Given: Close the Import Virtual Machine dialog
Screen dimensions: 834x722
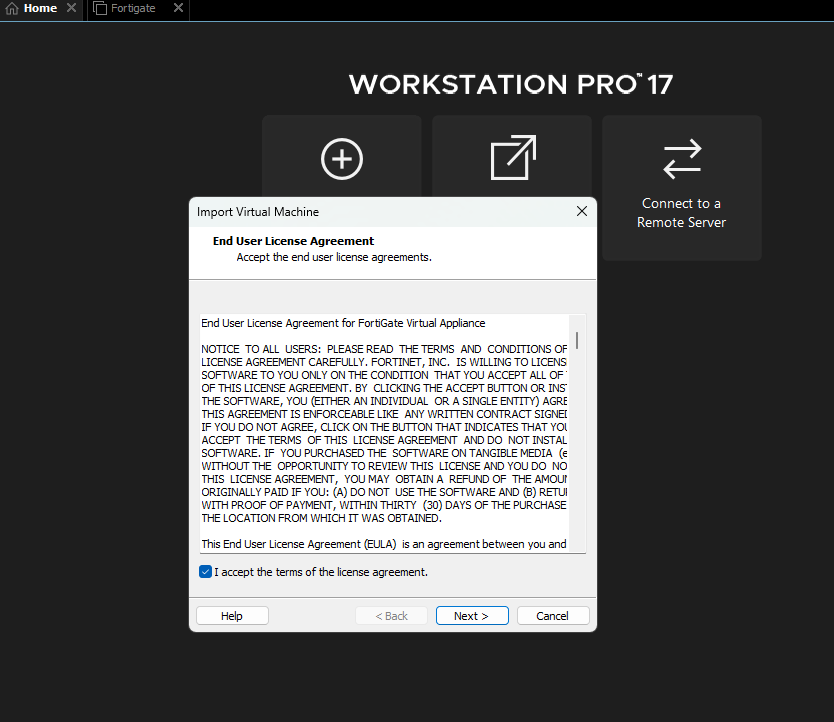Looking at the screenshot, I should click(582, 211).
